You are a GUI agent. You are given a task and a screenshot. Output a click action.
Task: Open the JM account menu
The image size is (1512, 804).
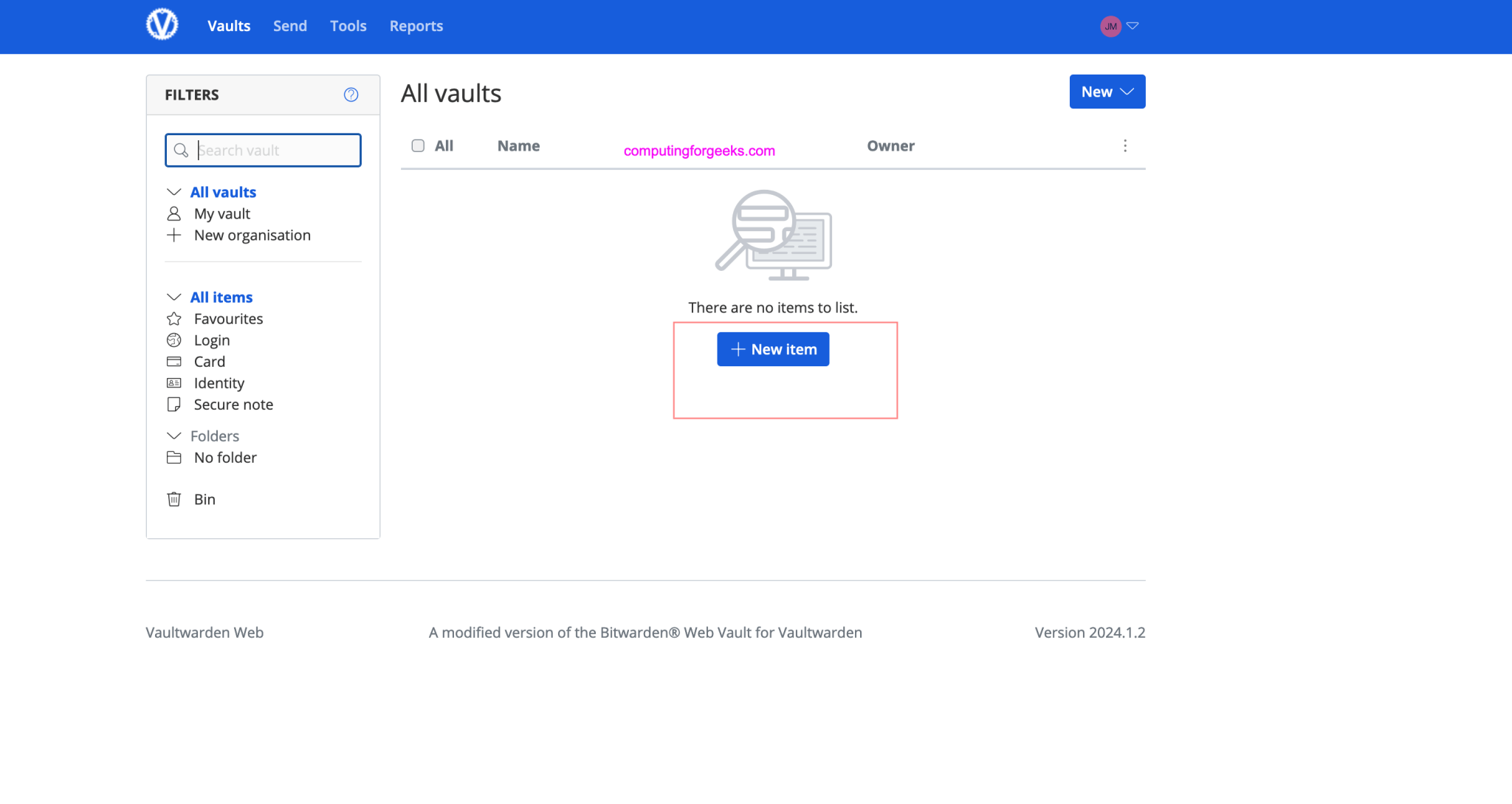[1119, 26]
